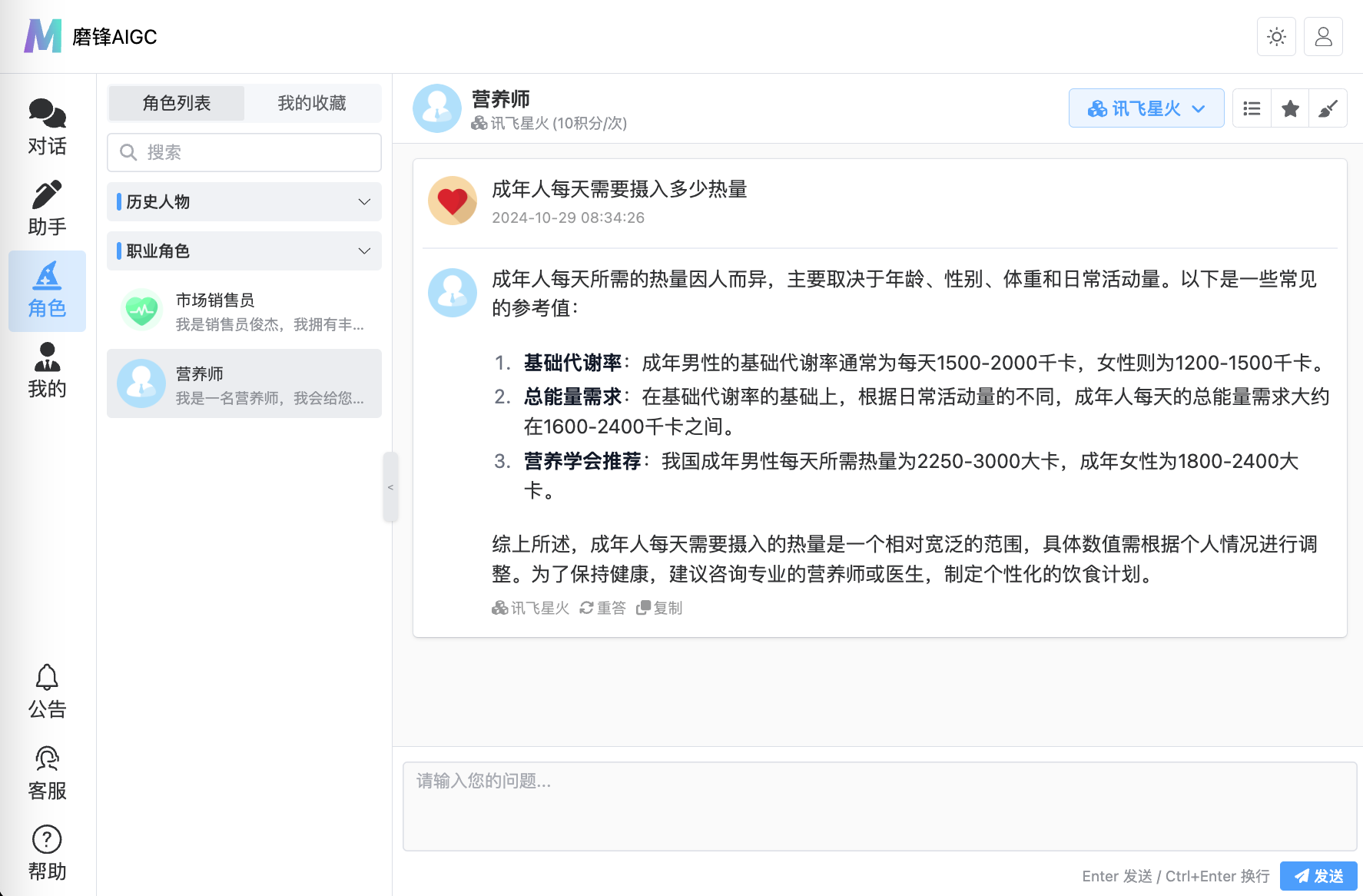Open the 讯飞星火 model dropdown
1363x896 pixels.
coord(1146,109)
